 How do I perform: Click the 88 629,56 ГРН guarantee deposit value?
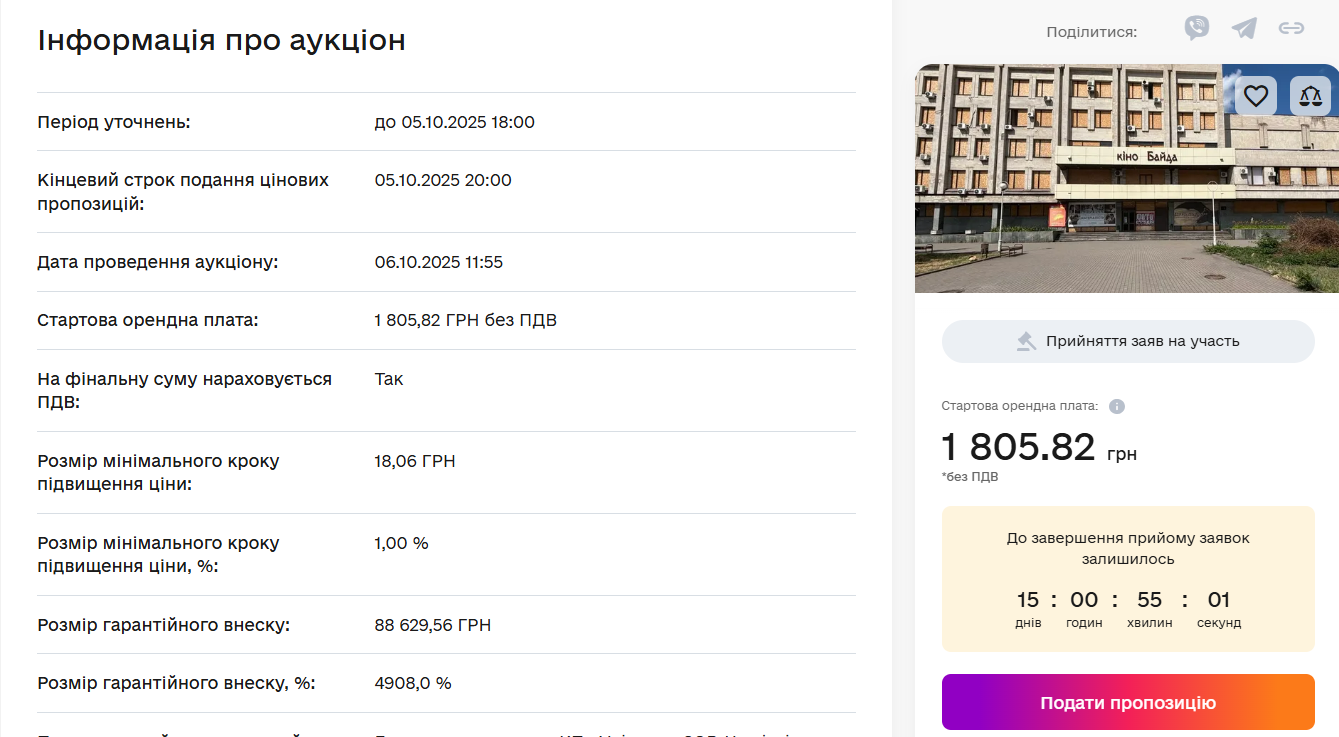point(432,625)
